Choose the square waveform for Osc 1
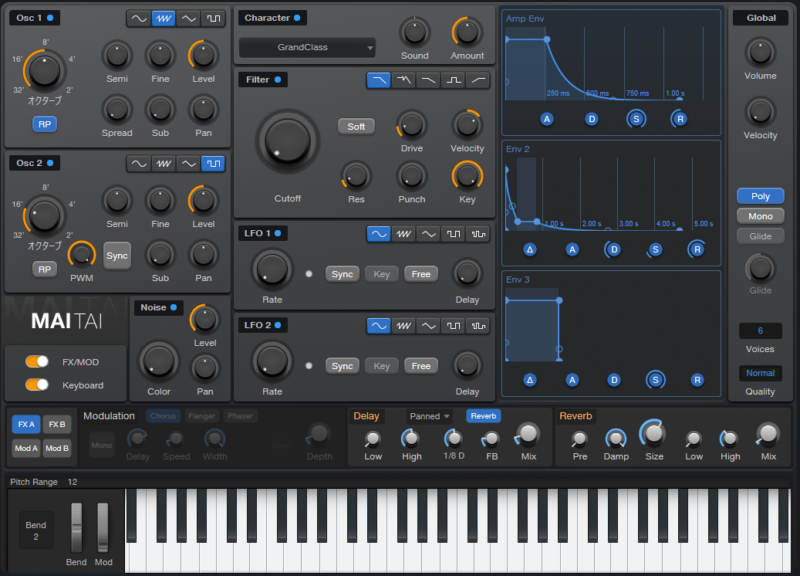The height and width of the screenshot is (576, 800). [x=214, y=18]
